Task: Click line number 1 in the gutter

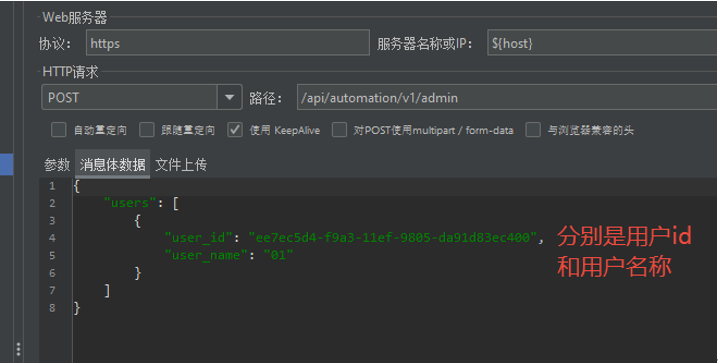Action: point(52,186)
